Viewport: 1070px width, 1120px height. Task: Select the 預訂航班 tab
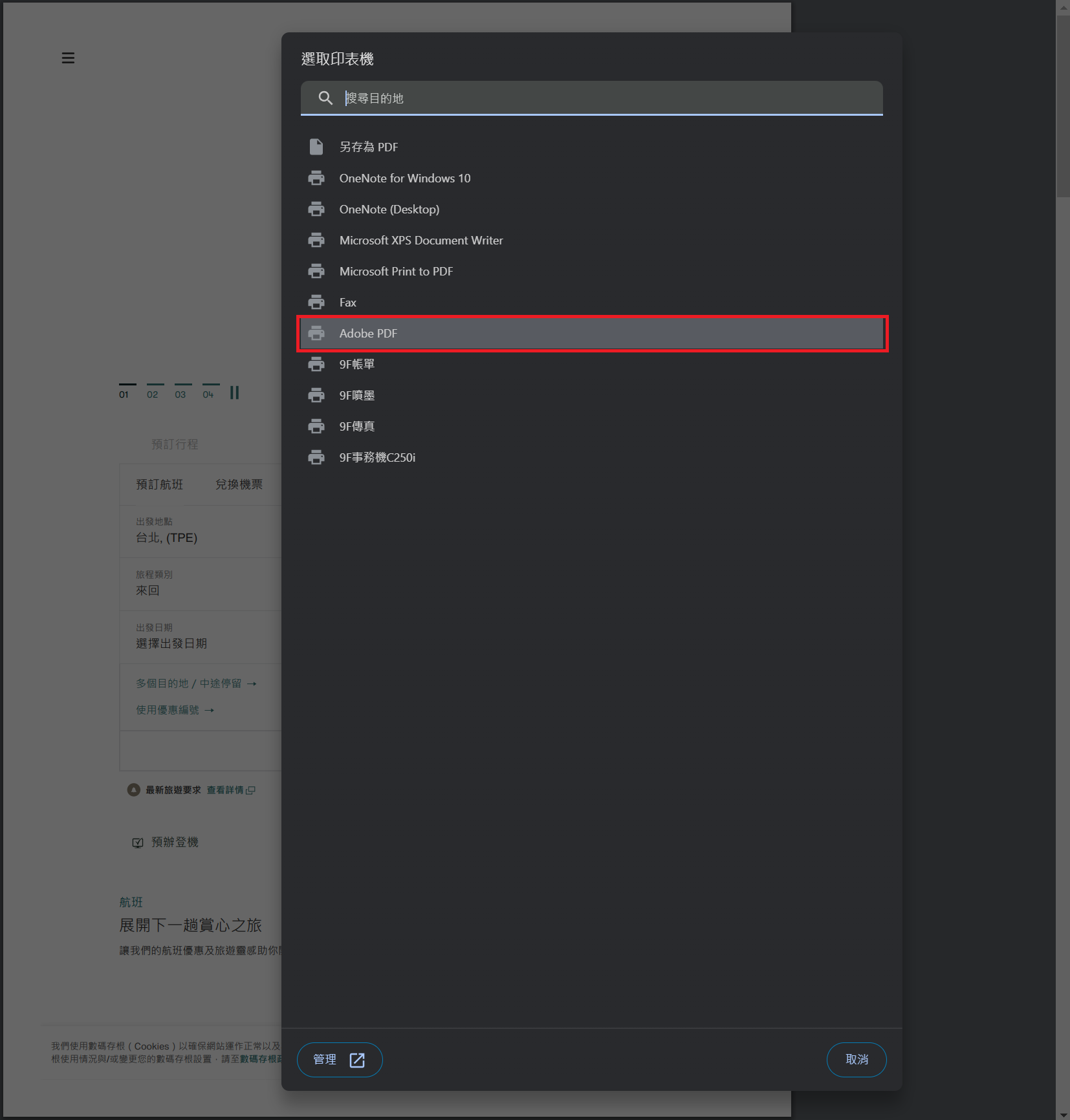click(x=159, y=484)
